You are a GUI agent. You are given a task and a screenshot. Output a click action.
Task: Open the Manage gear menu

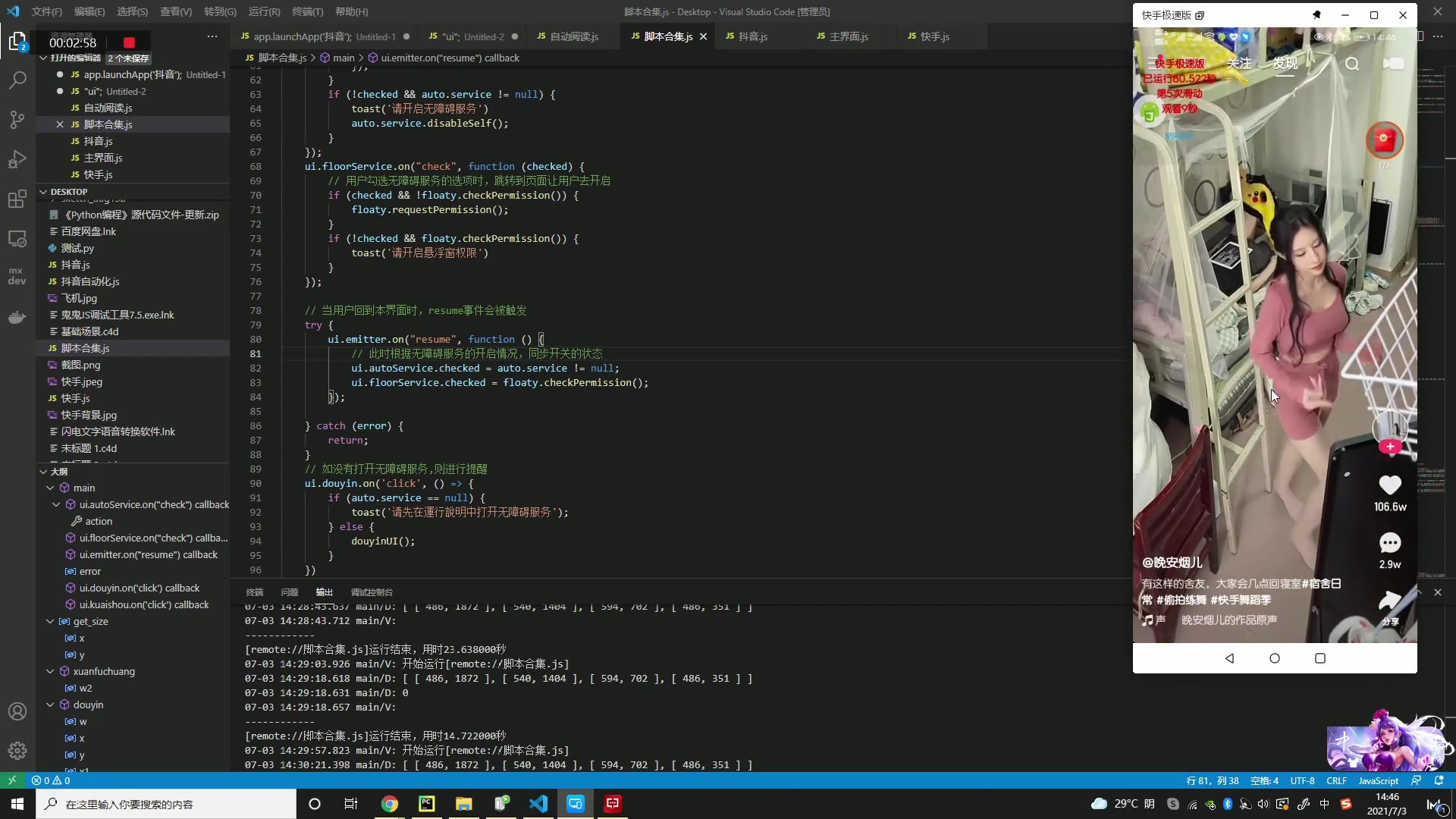point(17,751)
